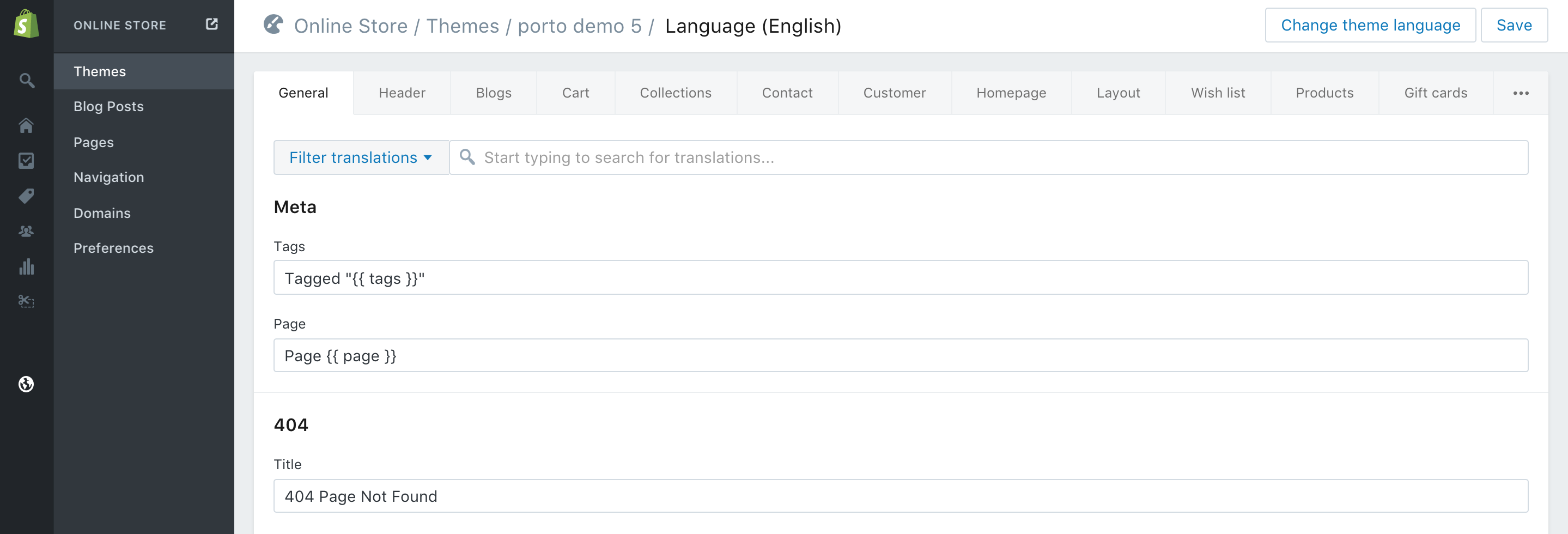This screenshot has height=534, width=1568.
Task: Click the Themes breadcrumb link
Action: (462, 26)
